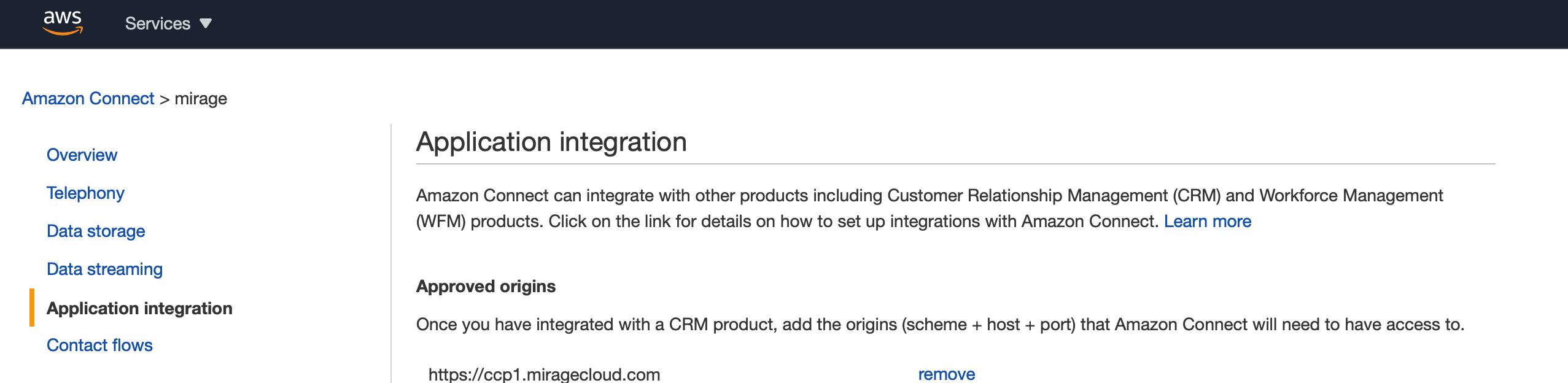Screen dimensions: 1568x383
Task: Click the breadcrumb separator arrow
Action: point(164,99)
